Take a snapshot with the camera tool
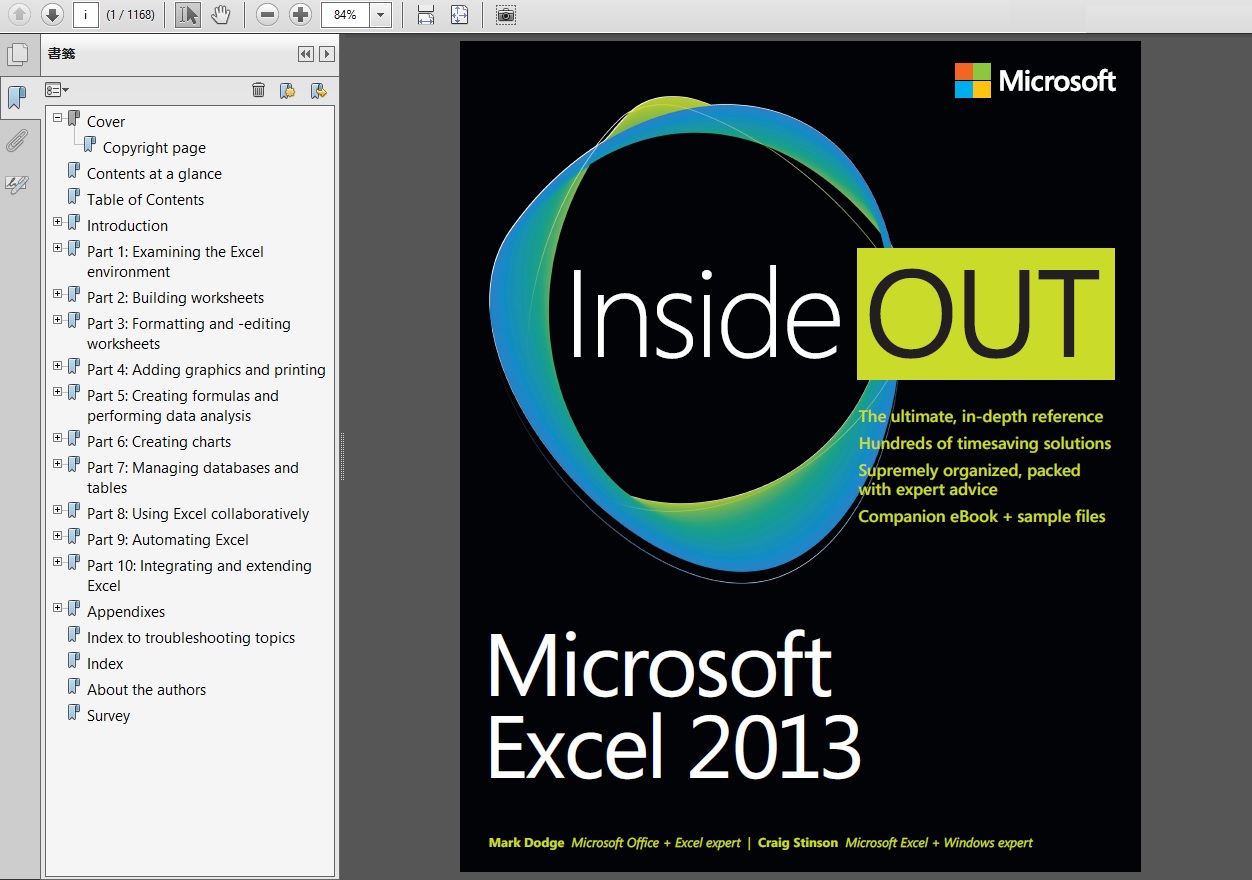This screenshot has width=1252, height=880. point(507,14)
